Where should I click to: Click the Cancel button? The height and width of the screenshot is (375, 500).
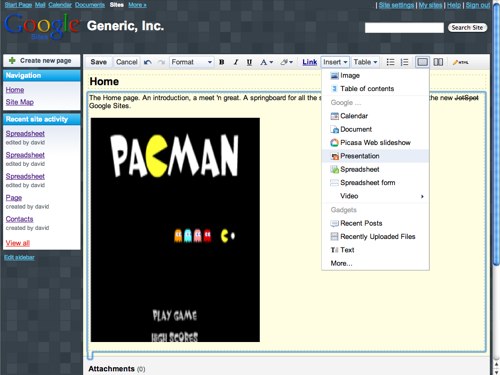pos(126,62)
